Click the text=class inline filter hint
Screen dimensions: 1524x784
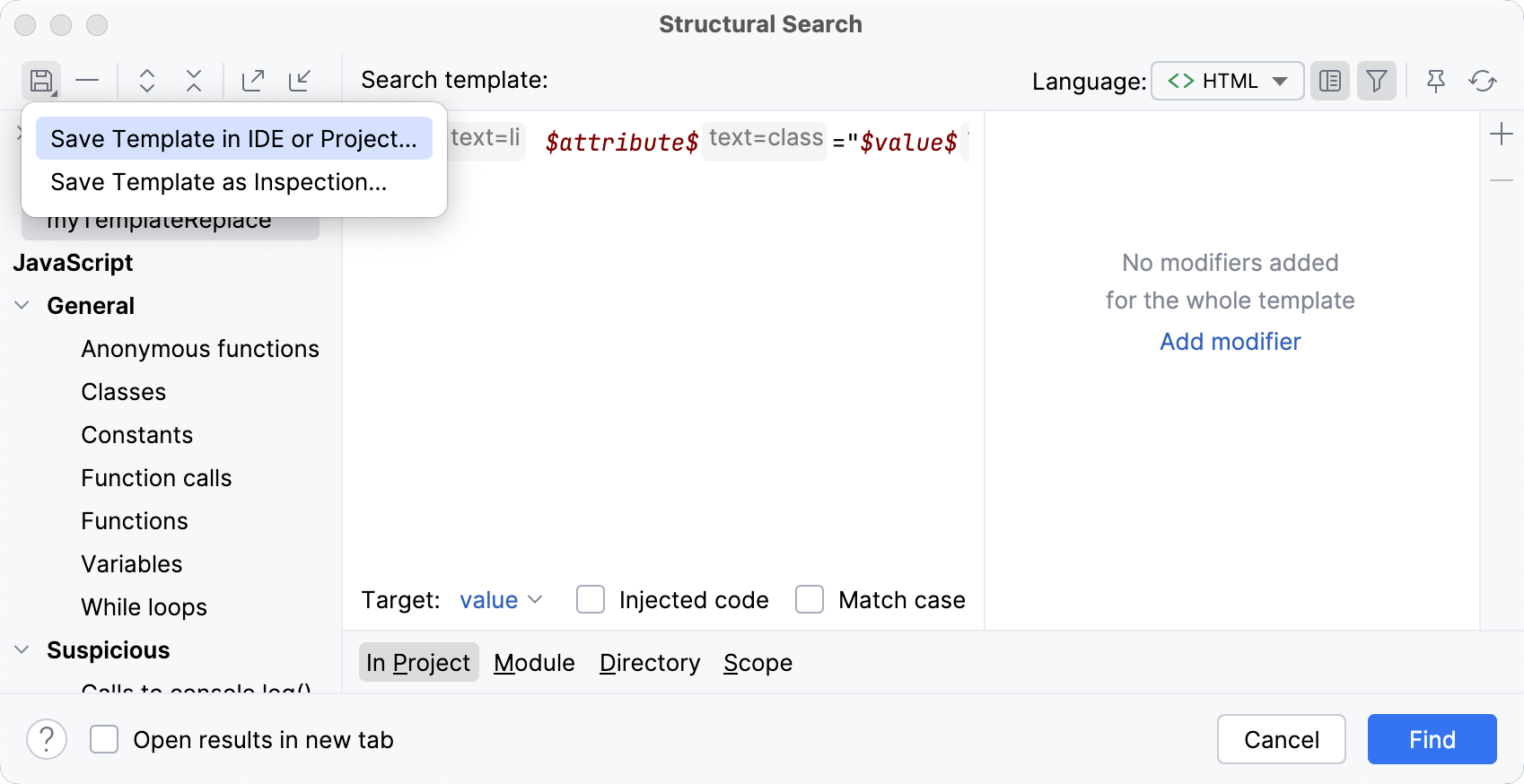tap(766, 139)
